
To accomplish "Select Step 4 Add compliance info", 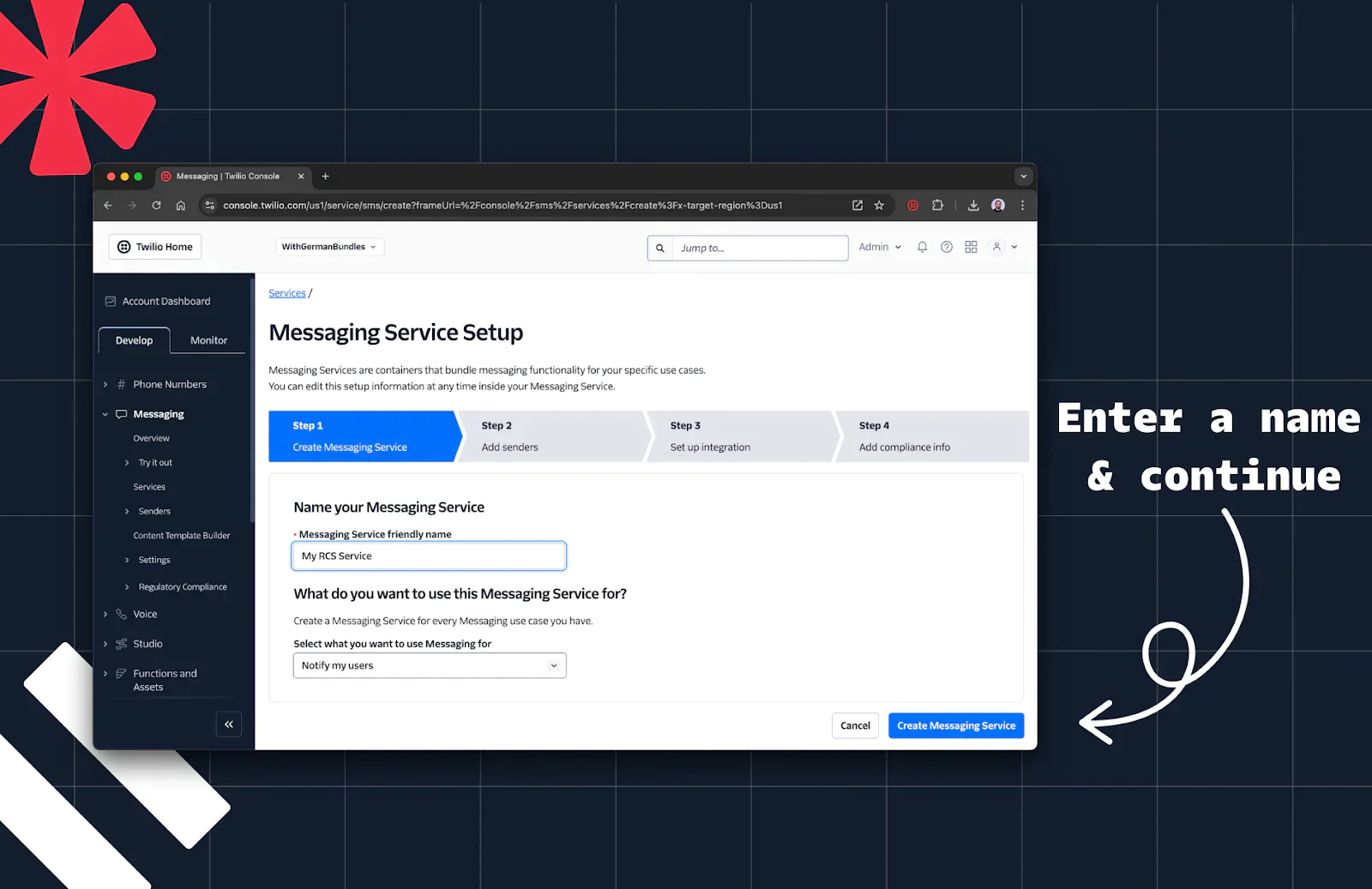I will pos(932,436).
